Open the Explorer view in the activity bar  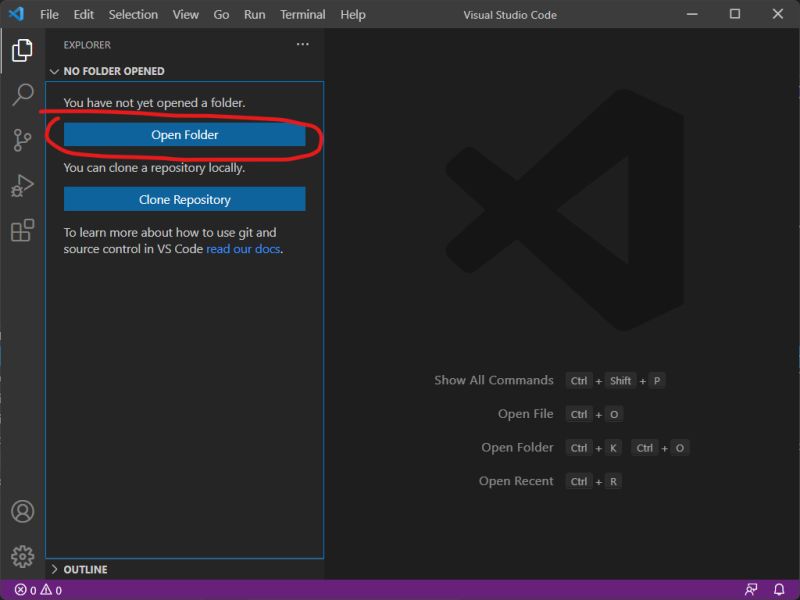tap(22, 48)
